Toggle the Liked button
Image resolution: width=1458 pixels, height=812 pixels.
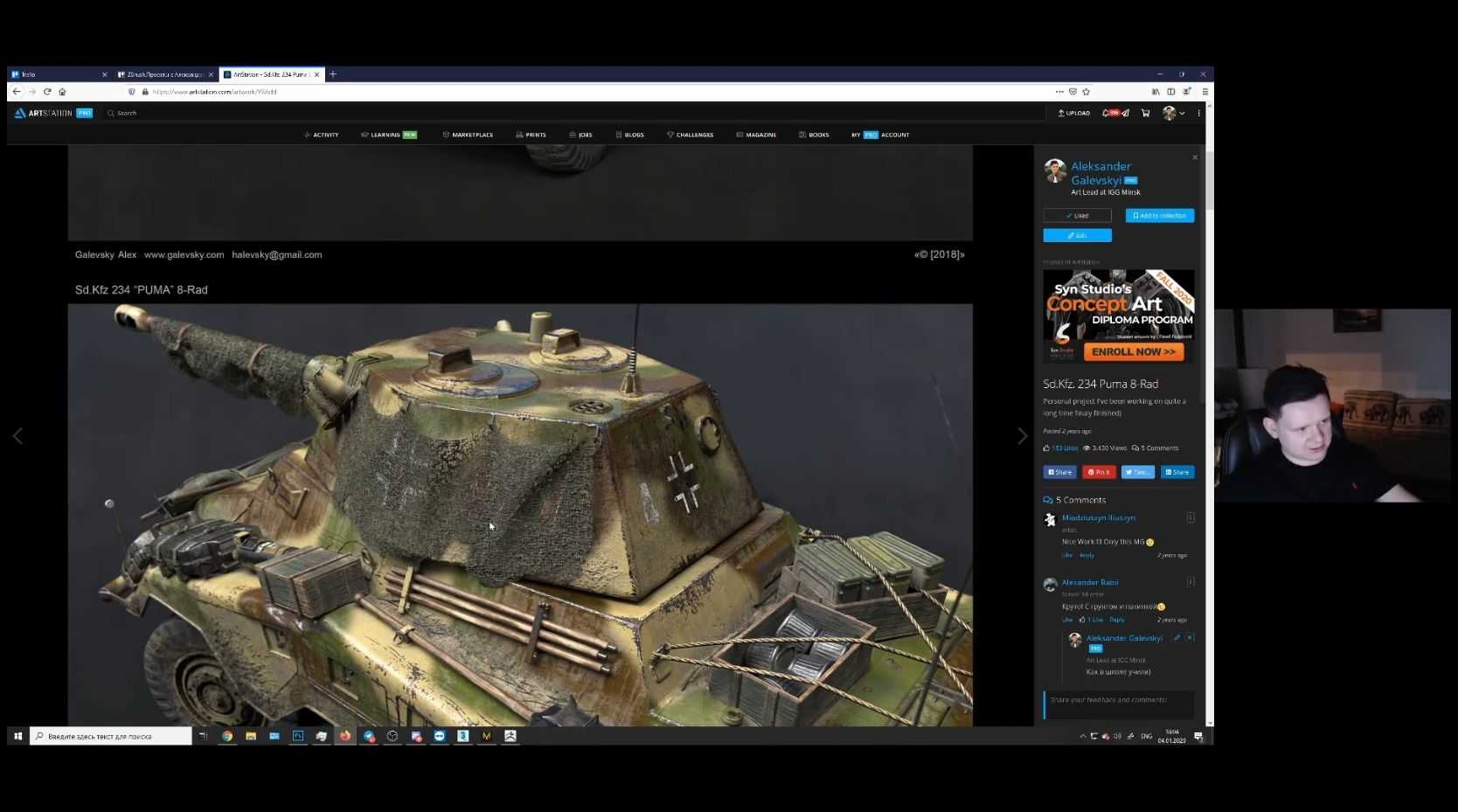click(1077, 215)
